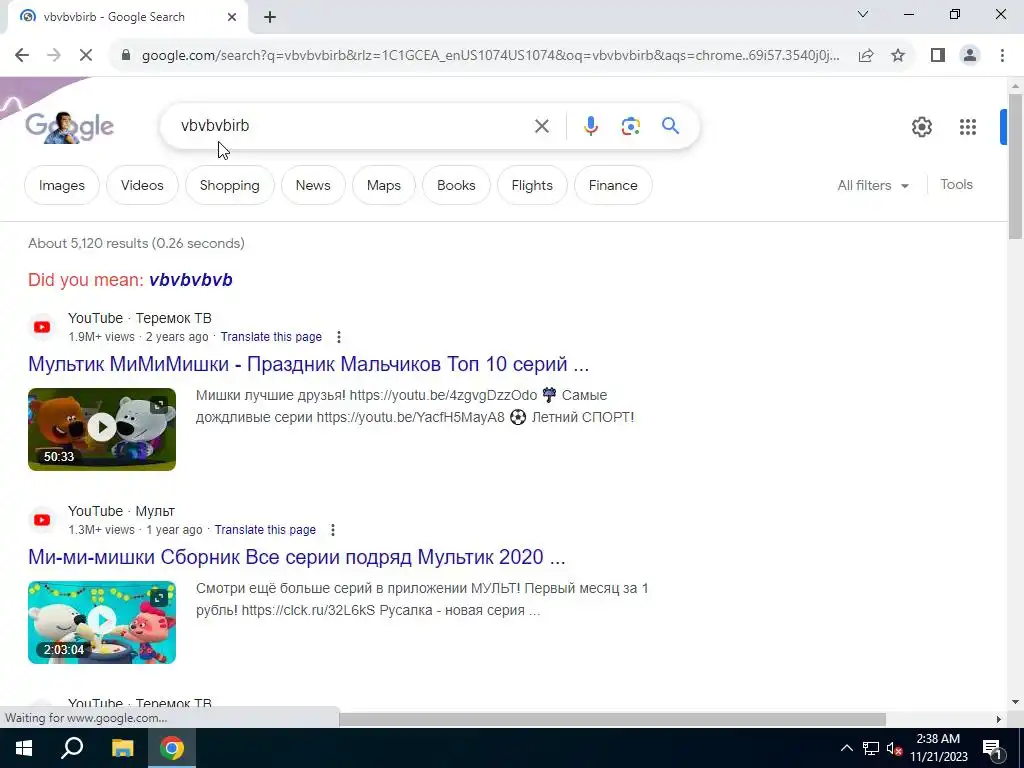The width and height of the screenshot is (1024, 768).
Task: Switch to Shopping results
Action: (x=229, y=185)
